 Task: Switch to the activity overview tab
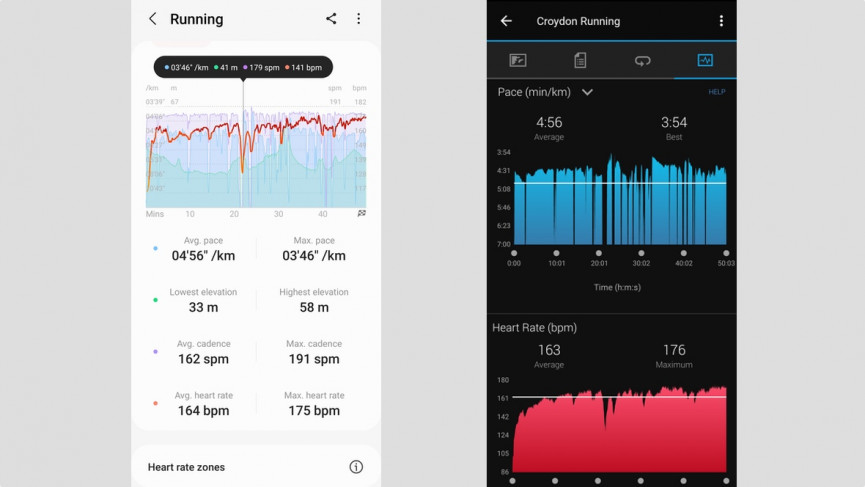coord(518,60)
